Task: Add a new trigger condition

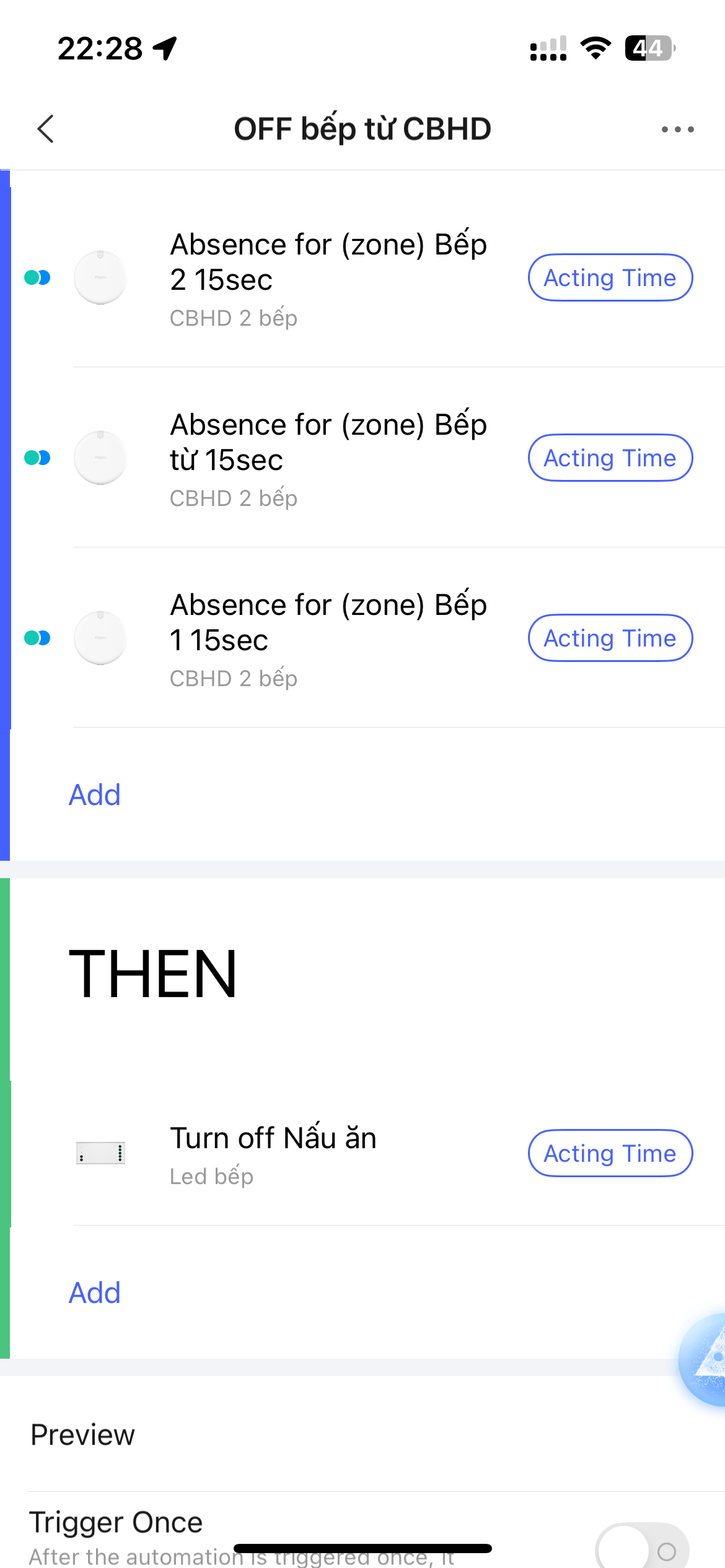Action: point(95,795)
